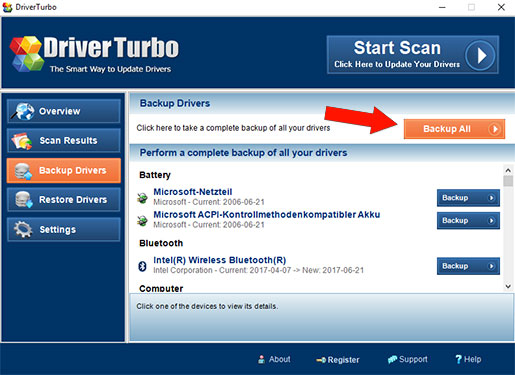
Task: Backup the Intel(R) Wireless Bluetooth(R) driver
Action: [x=468, y=266]
